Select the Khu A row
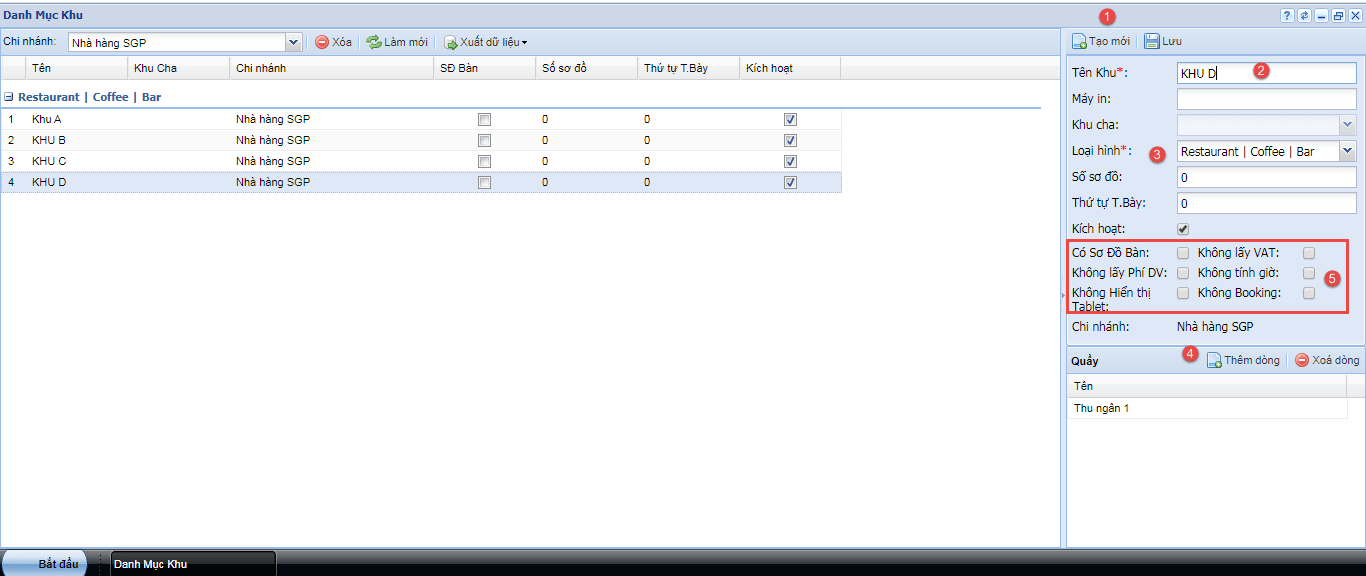The width and height of the screenshot is (1366, 576). point(421,119)
